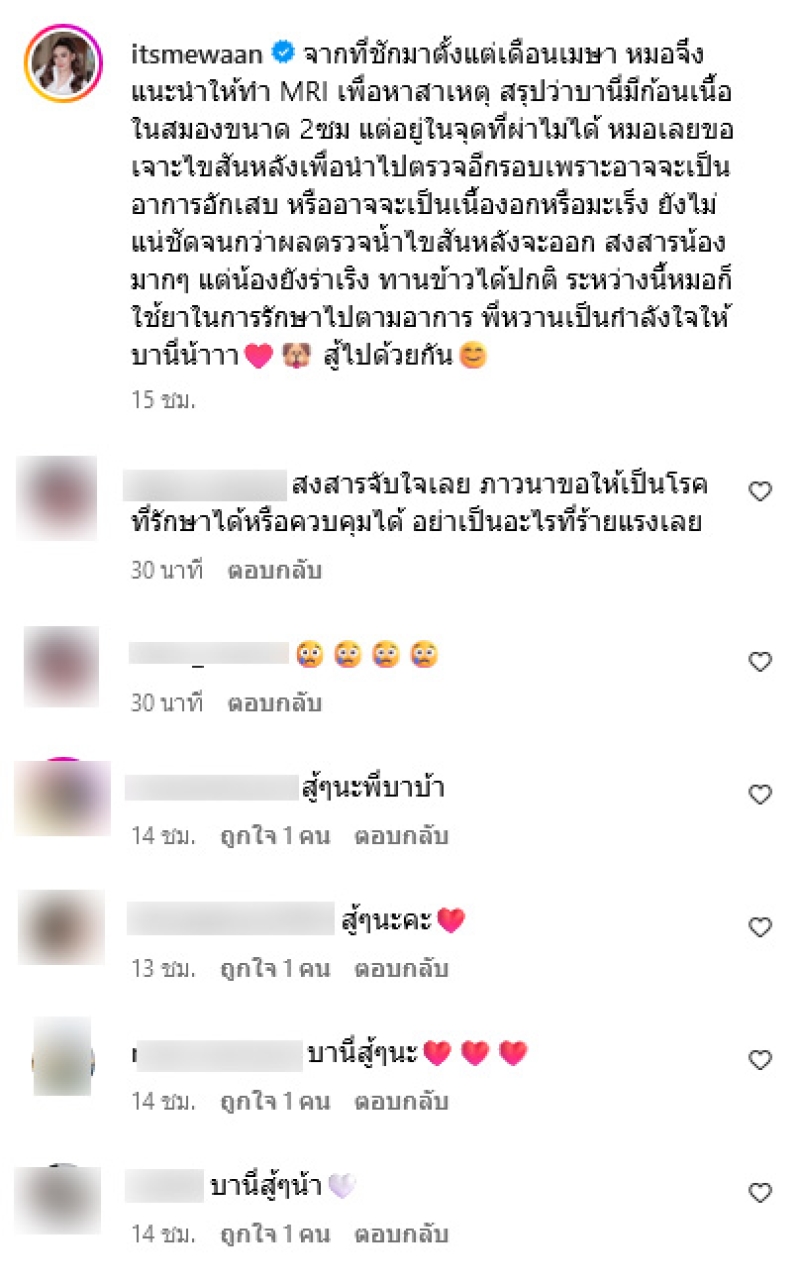Like the comment บานี่สู้ๆน้า with white heart
Screen dimensions: 800x1286
(x=761, y=1192)
